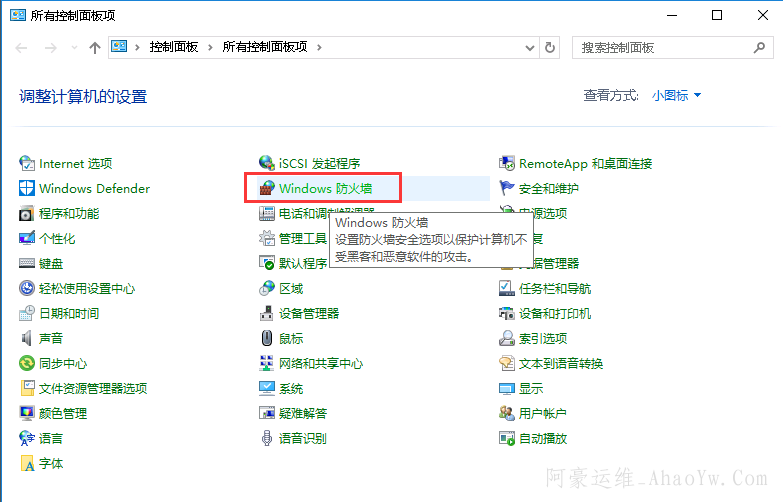
Task: Expand the chevron before 控制面板 breadcrumb
Action: (137, 47)
